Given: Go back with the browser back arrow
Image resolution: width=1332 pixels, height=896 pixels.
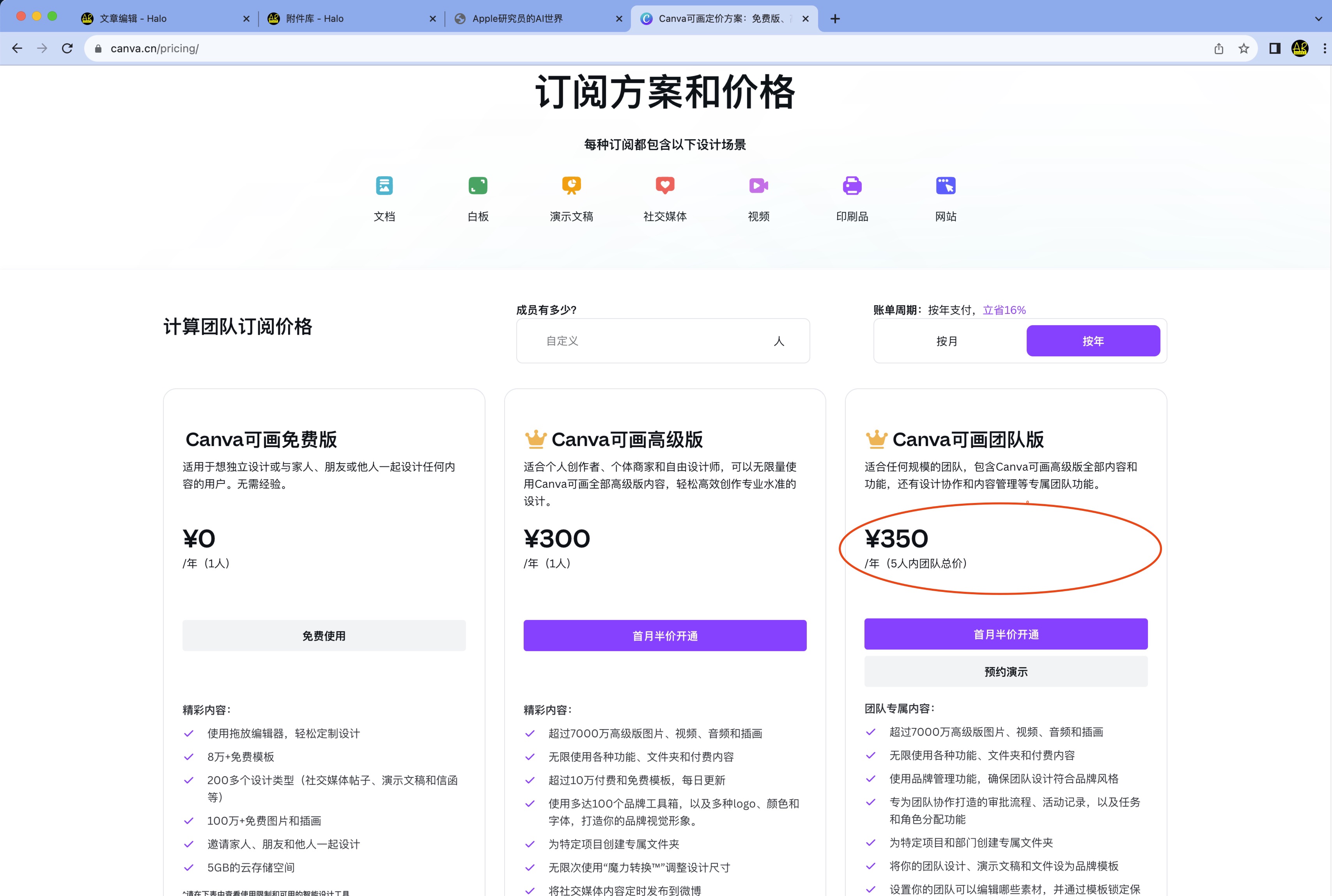Looking at the screenshot, I should 17,49.
